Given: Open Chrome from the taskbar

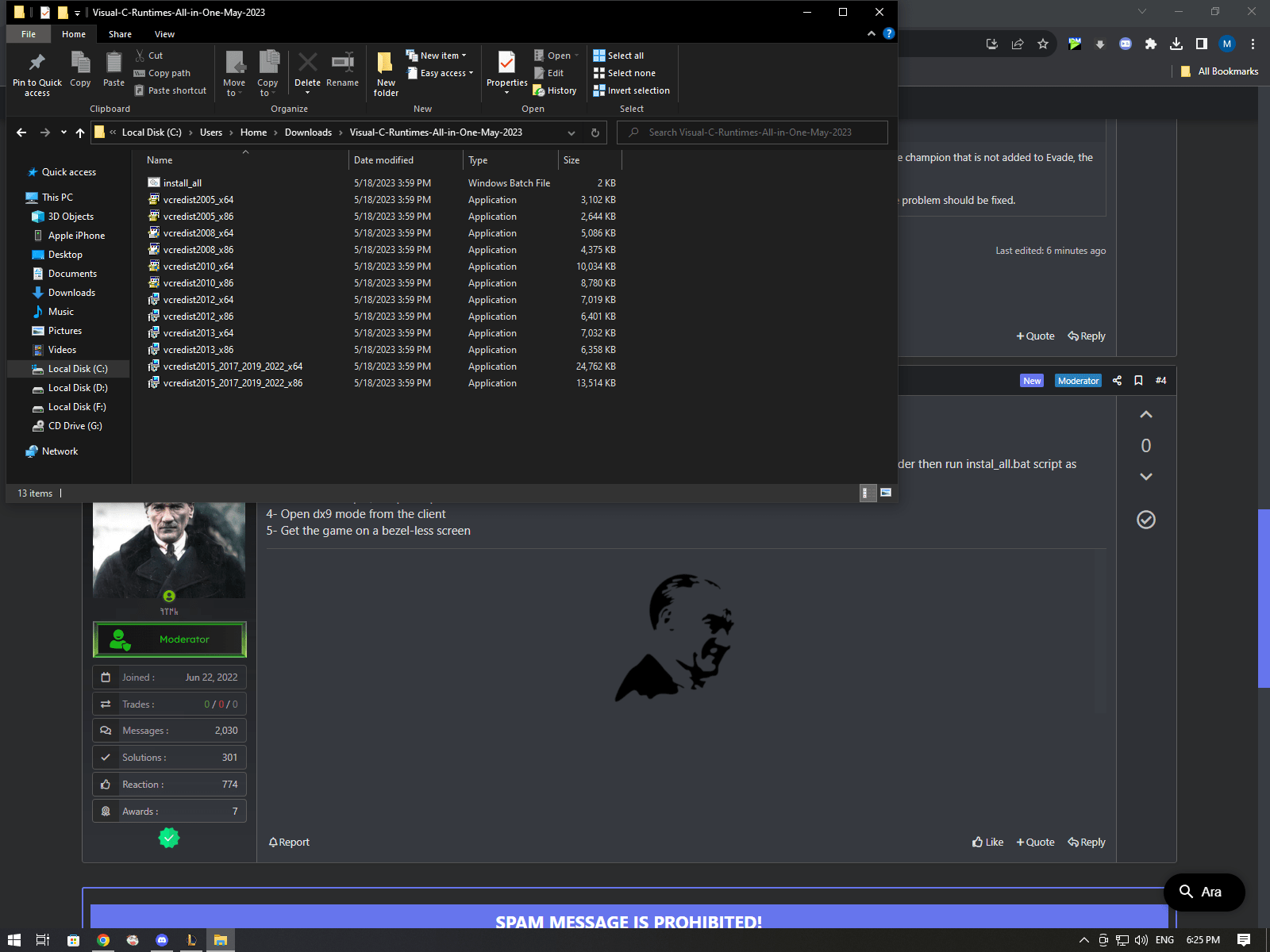Looking at the screenshot, I should click(103, 940).
